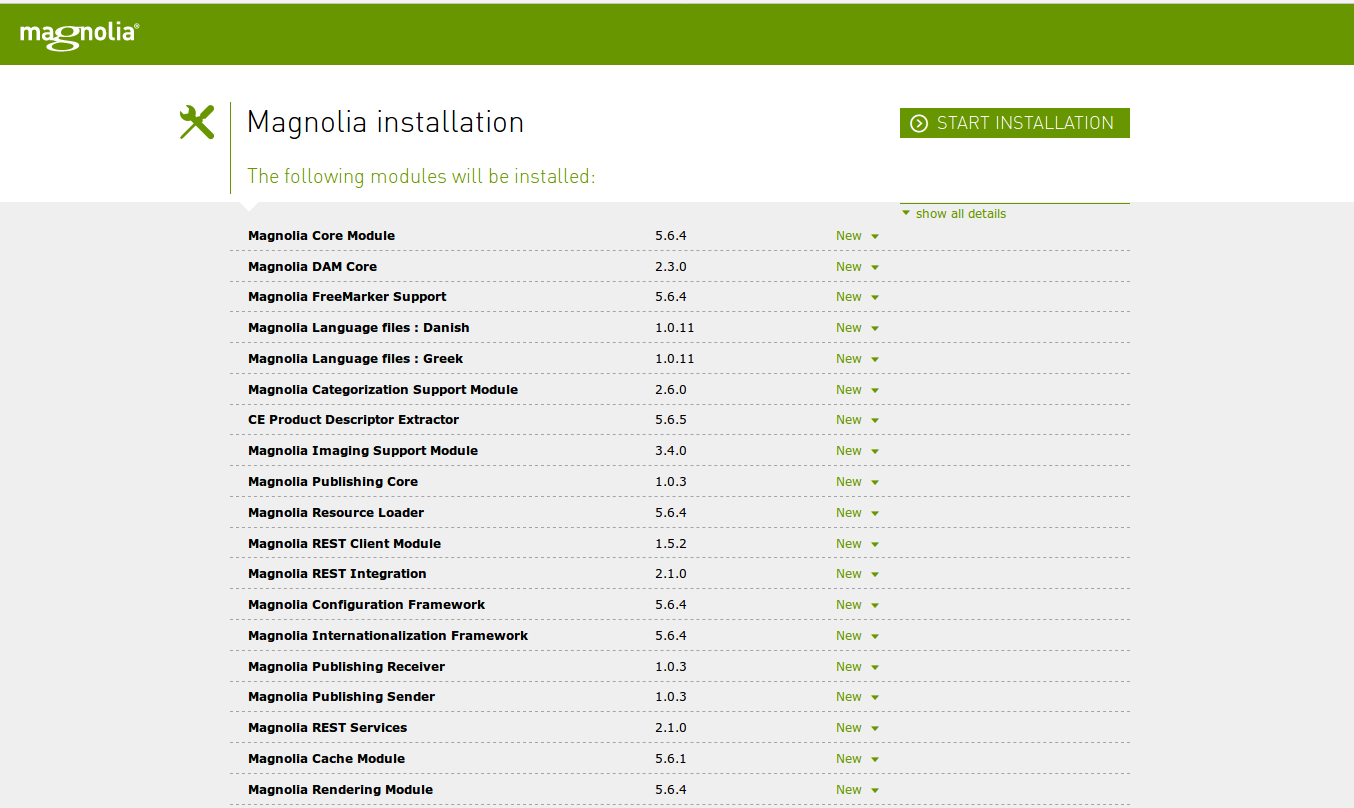Click version 1.0.3 of Magnolia Publishing Receiver
Screen dimensions: 1354x808
coord(671,667)
